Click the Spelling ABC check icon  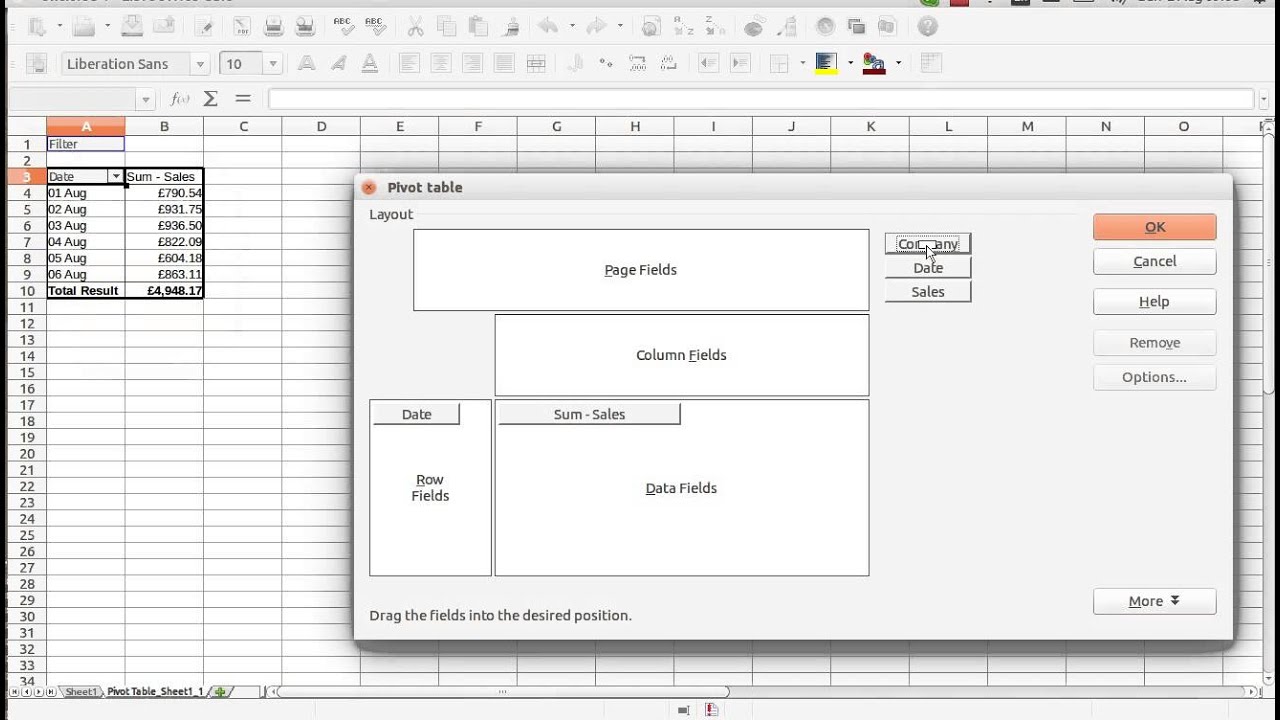click(344, 27)
